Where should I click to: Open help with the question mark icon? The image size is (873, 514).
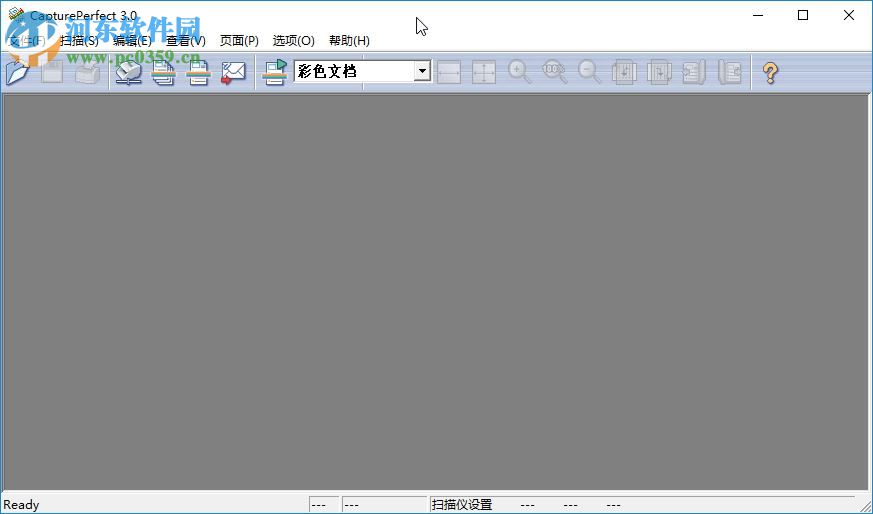771,72
